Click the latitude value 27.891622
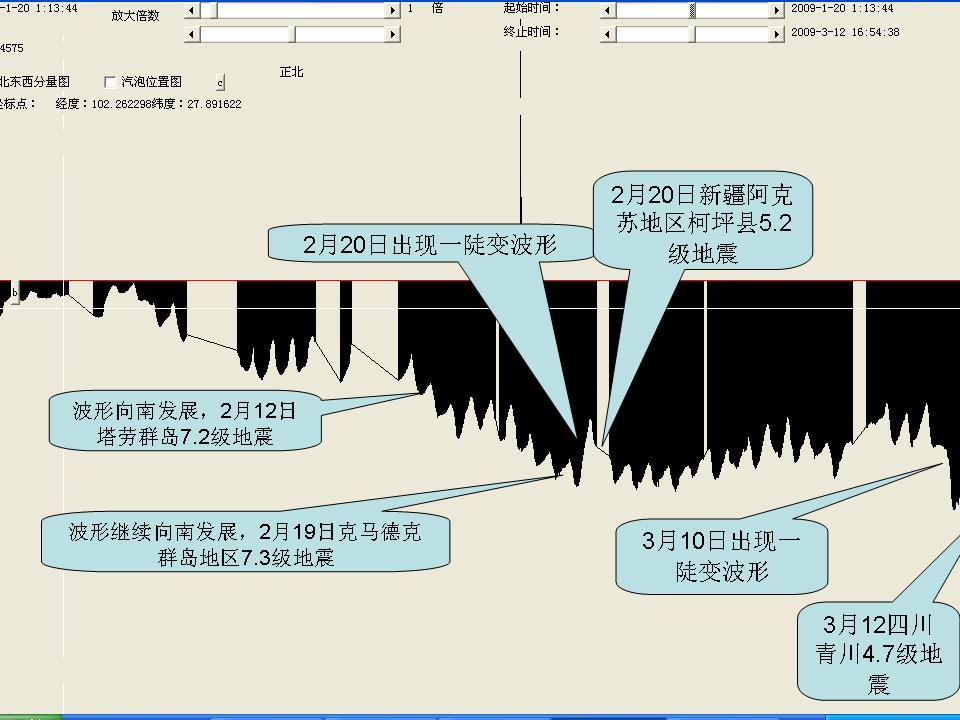The width and height of the screenshot is (960, 720). [x=214, y=105]
